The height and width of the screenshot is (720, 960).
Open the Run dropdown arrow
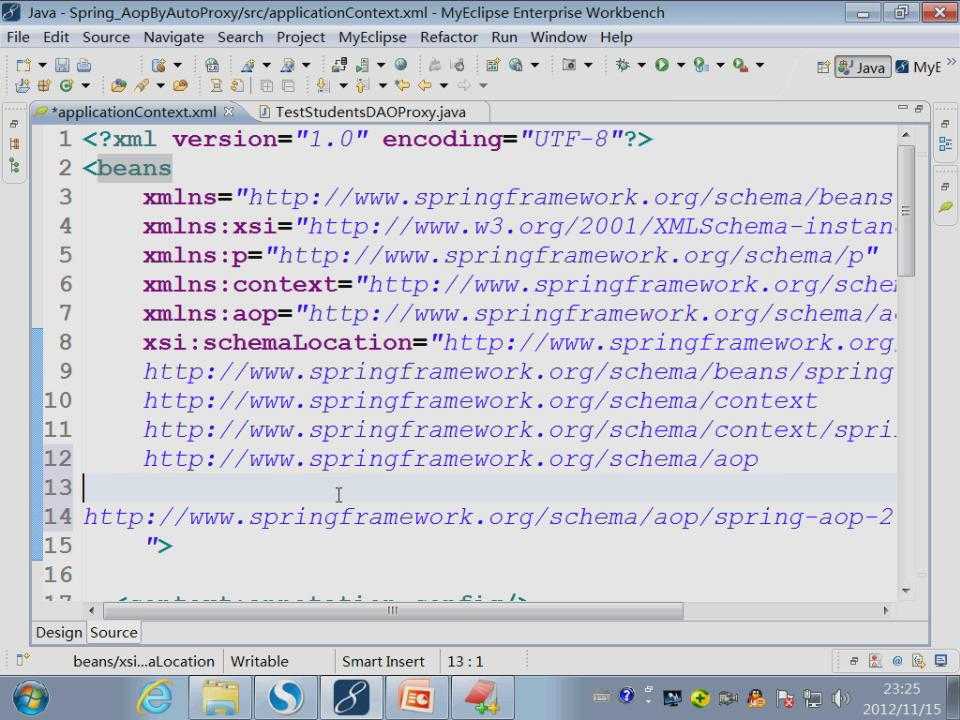coord(680,64)
